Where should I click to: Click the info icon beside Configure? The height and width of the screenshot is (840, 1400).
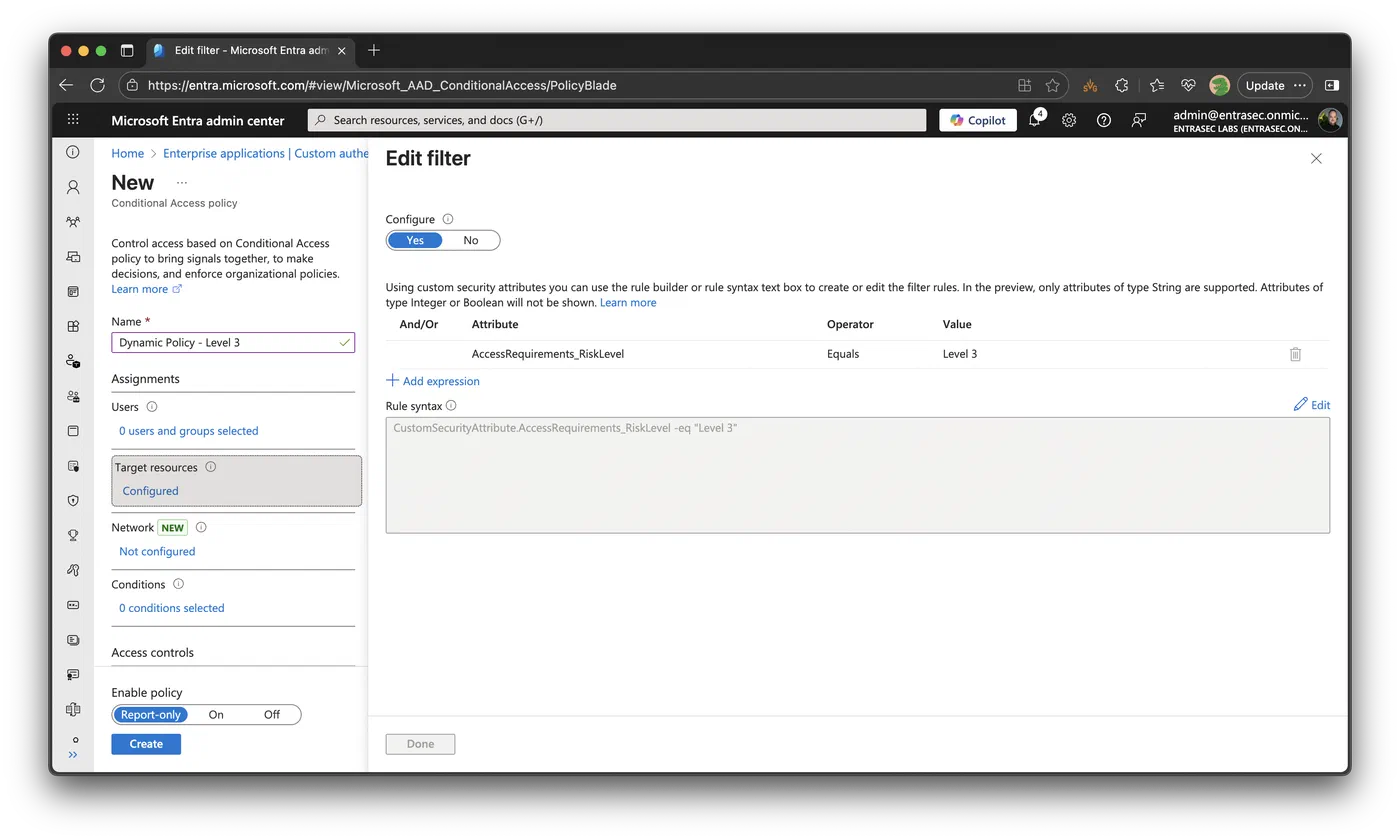448,219
